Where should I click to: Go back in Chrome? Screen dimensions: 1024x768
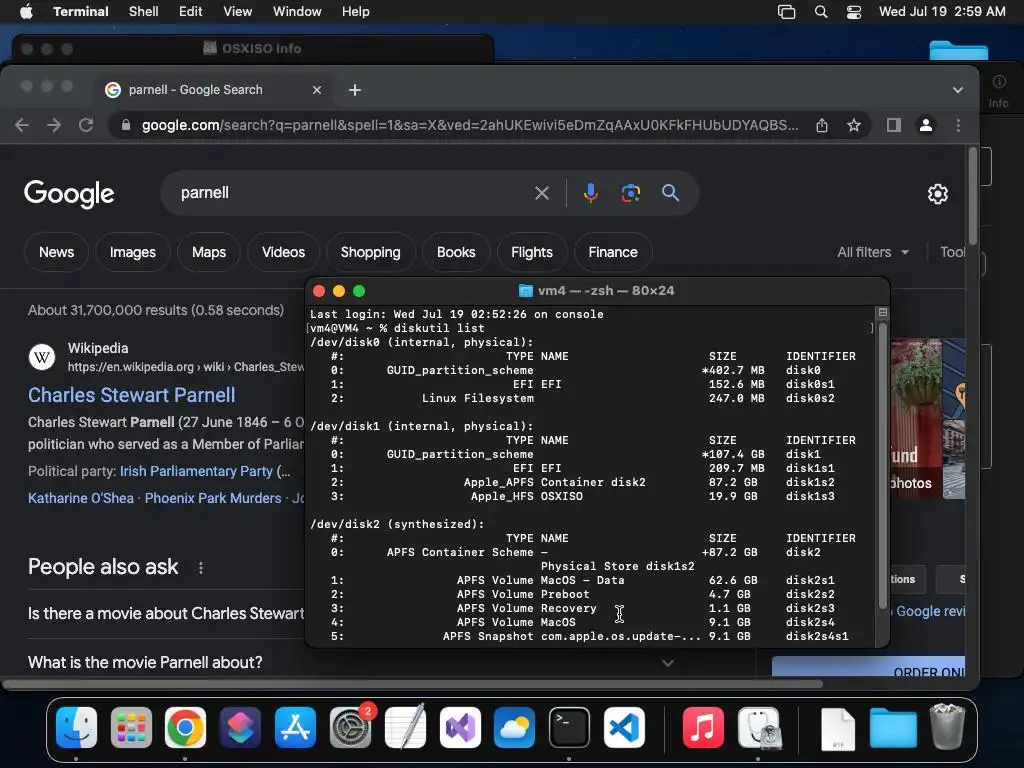tap(22, 125)
